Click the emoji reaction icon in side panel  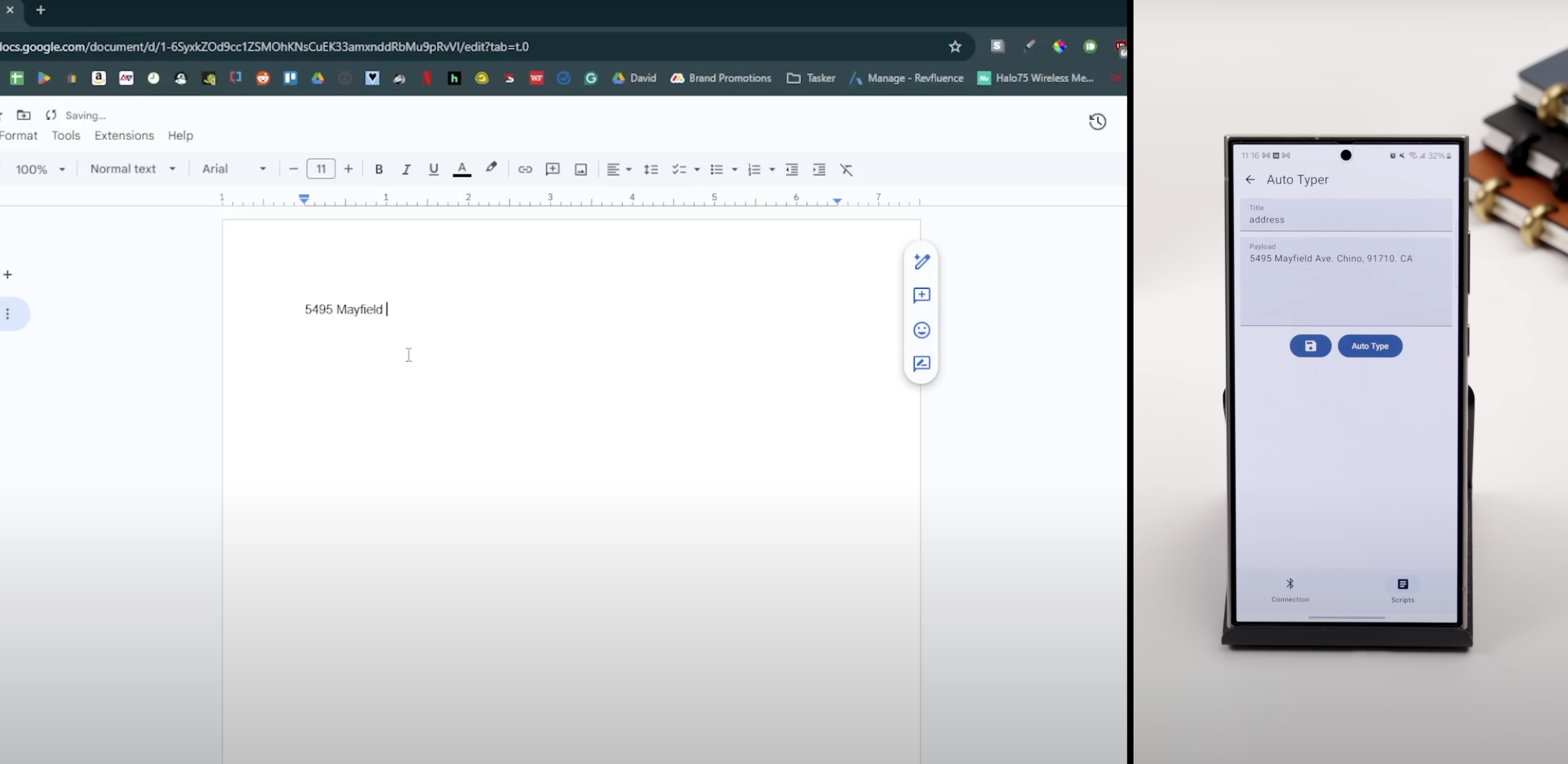pos(921,330)
